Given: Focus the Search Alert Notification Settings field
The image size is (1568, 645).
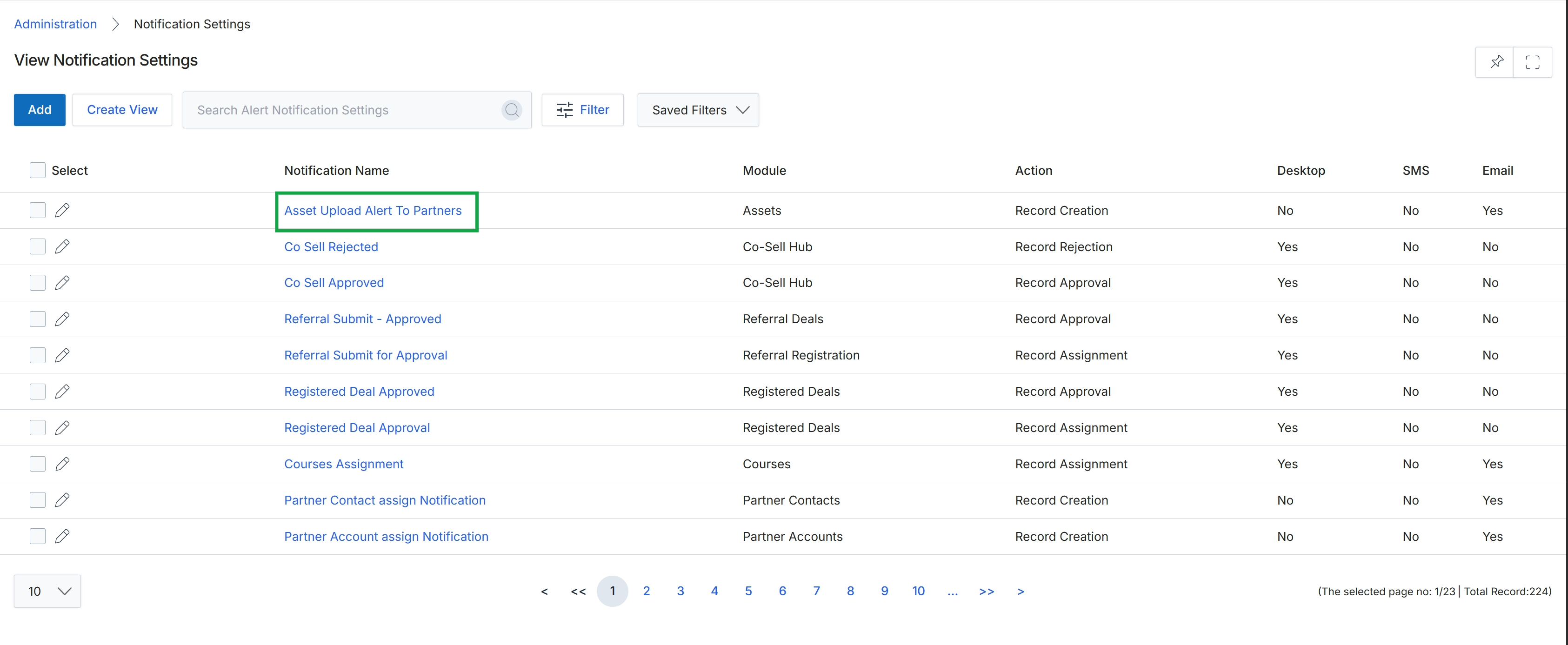Looking at the screenshot, I should 357,110.
